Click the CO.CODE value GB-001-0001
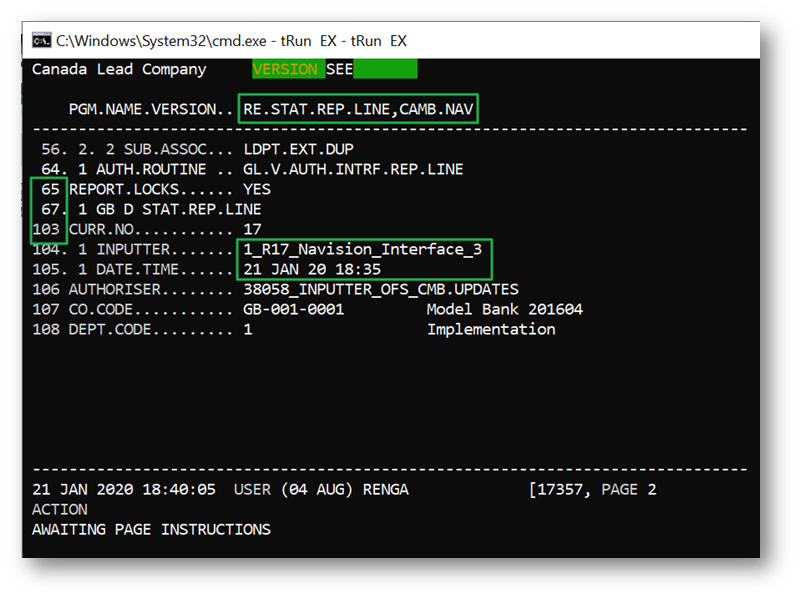The image size is (802, 600). [293, 309]
